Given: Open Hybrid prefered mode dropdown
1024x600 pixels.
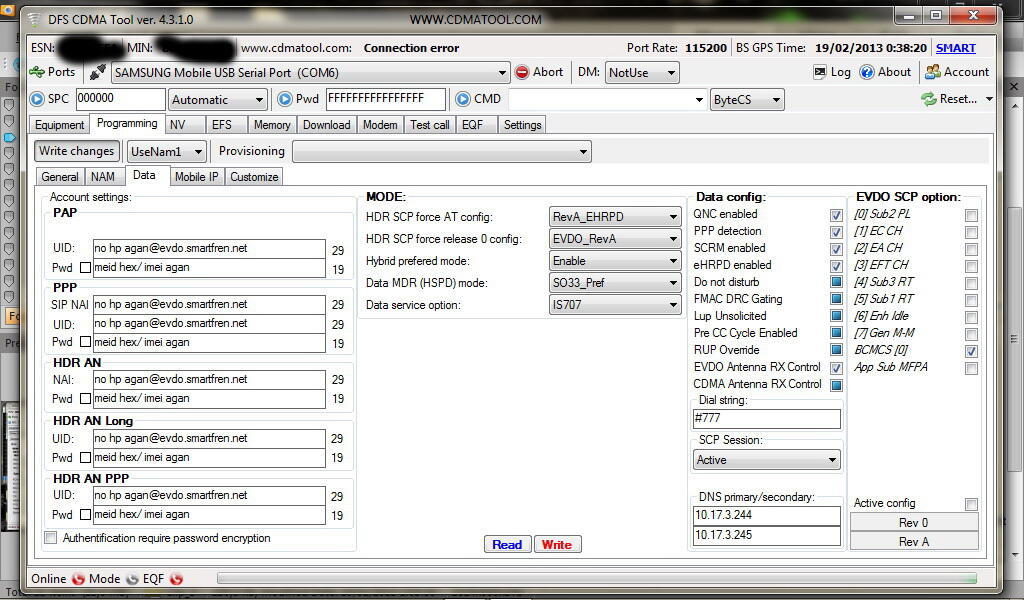Looking at the screenshot, I should 615,261.
